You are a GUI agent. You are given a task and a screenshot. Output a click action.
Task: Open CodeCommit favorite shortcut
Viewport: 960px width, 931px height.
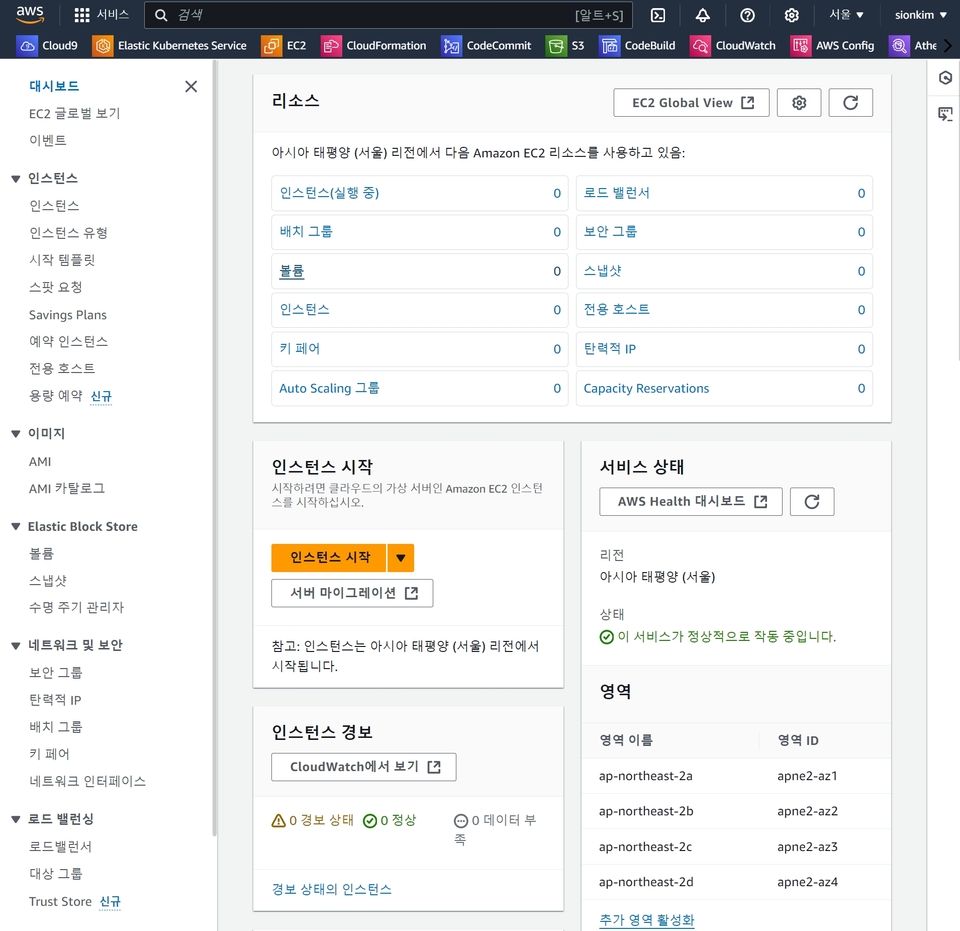point(487,45)
